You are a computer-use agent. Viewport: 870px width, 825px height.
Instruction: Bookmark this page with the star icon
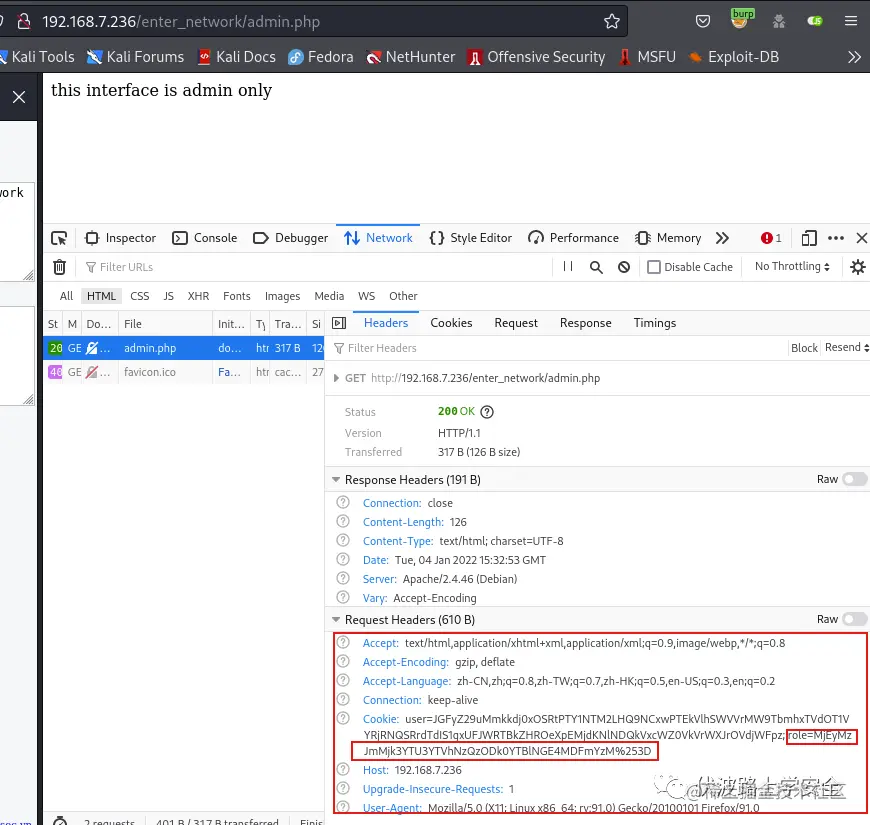pyautogui.click(x=611, y=22)
